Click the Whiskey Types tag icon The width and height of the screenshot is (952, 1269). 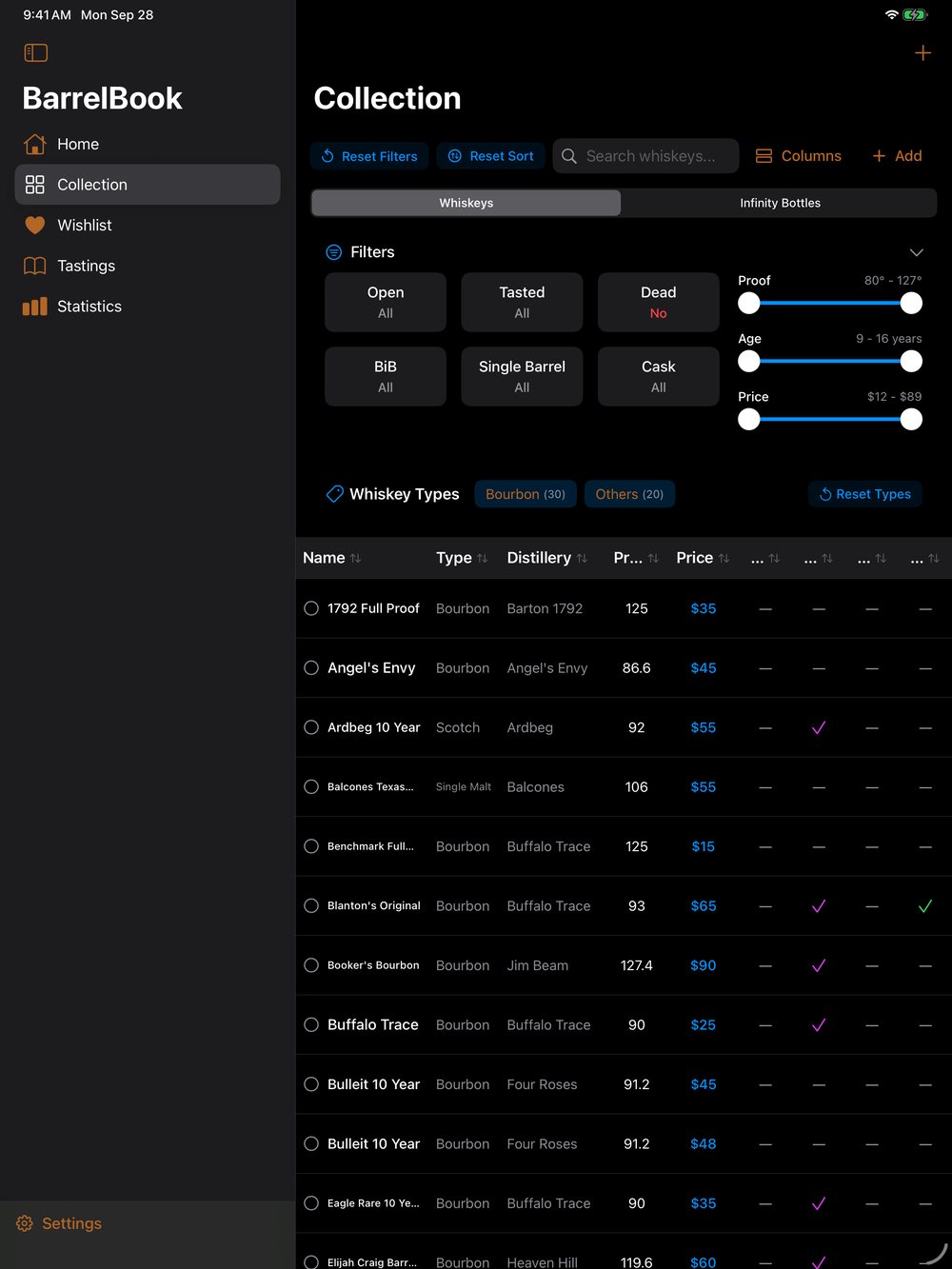click(334, 494)
